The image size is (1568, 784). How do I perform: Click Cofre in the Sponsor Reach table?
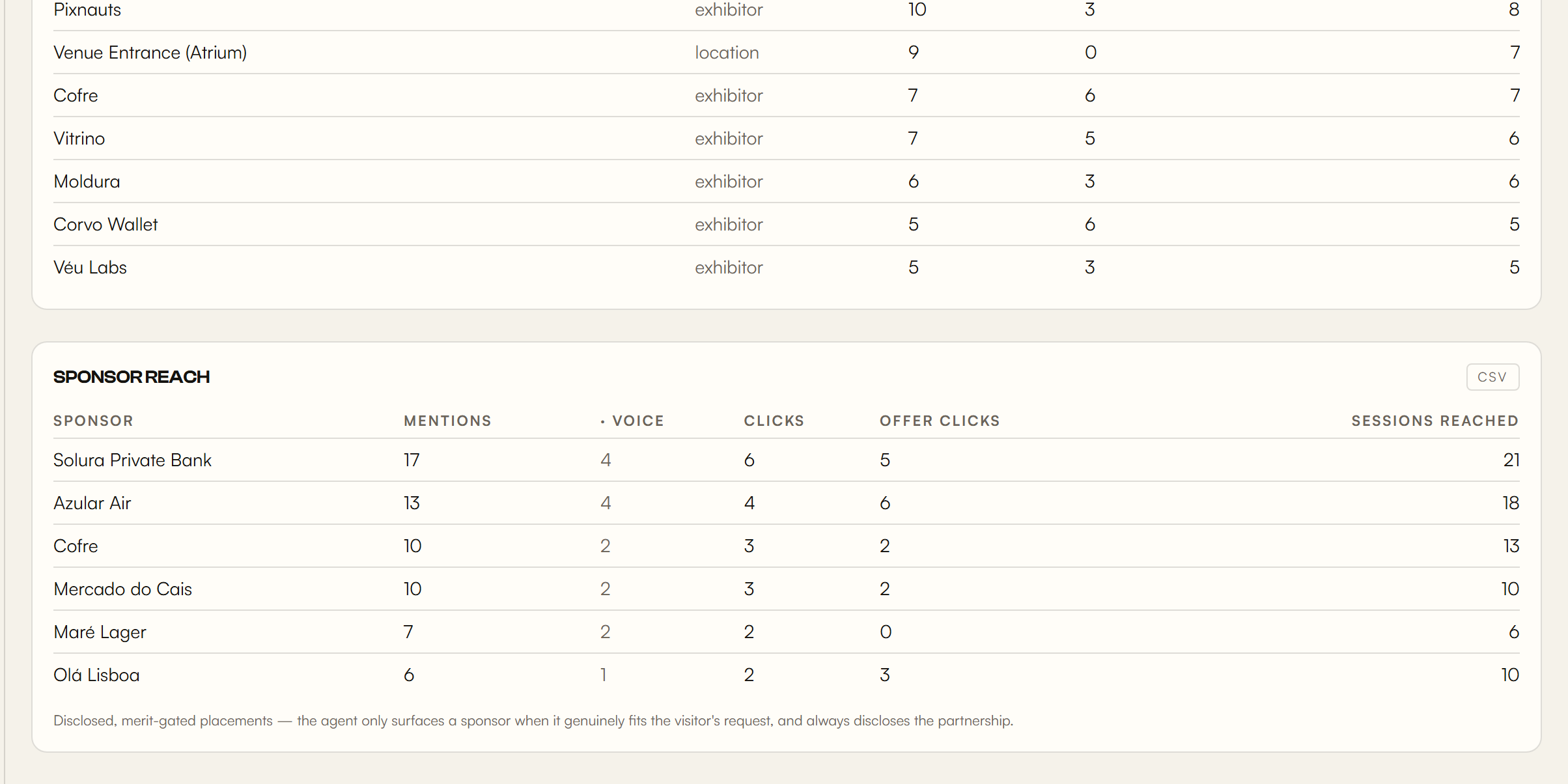point(76,546)
